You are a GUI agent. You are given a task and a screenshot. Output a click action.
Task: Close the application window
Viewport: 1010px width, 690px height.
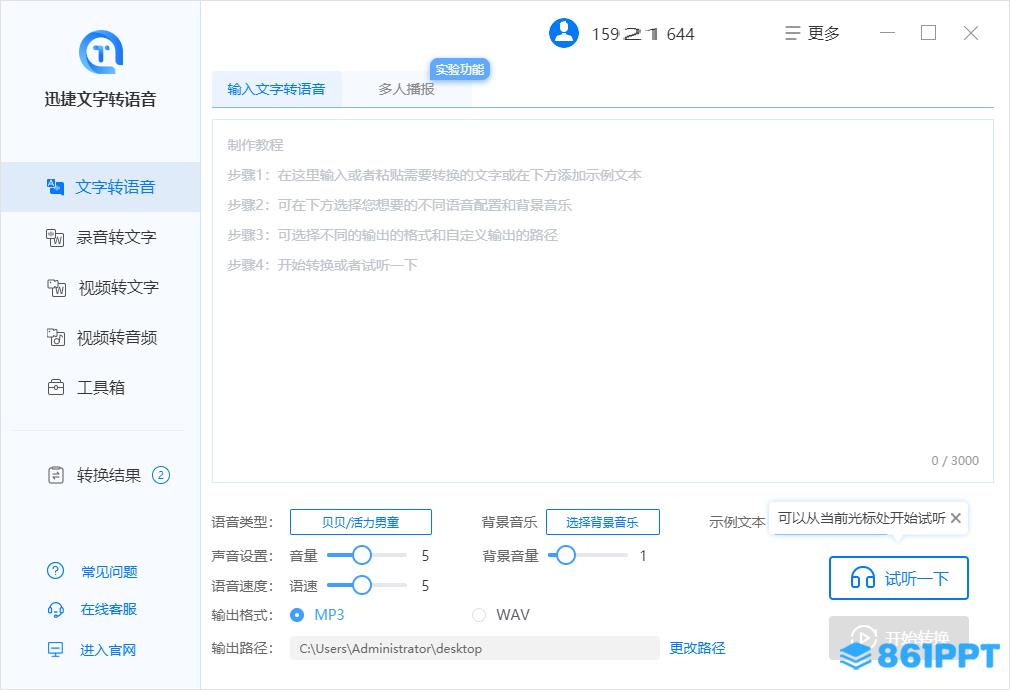pos(971,33)
